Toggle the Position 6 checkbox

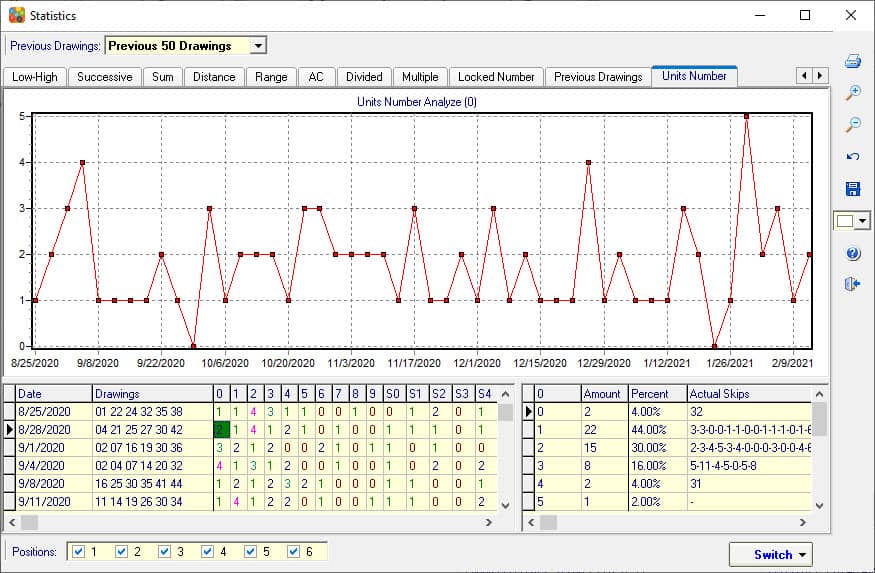pyautogui.click(x=294, y=551)
